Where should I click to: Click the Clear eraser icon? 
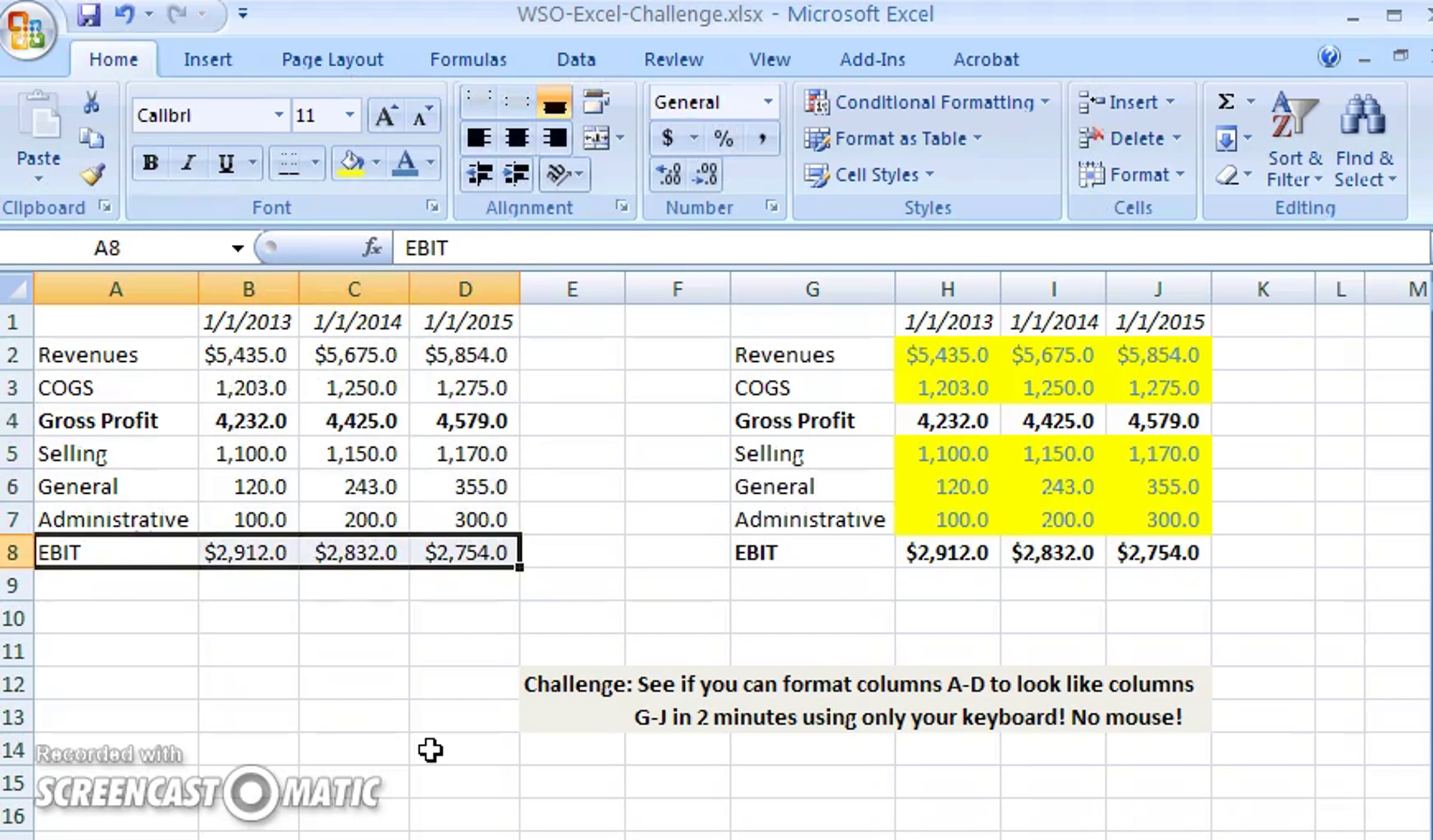(1226, 176)
